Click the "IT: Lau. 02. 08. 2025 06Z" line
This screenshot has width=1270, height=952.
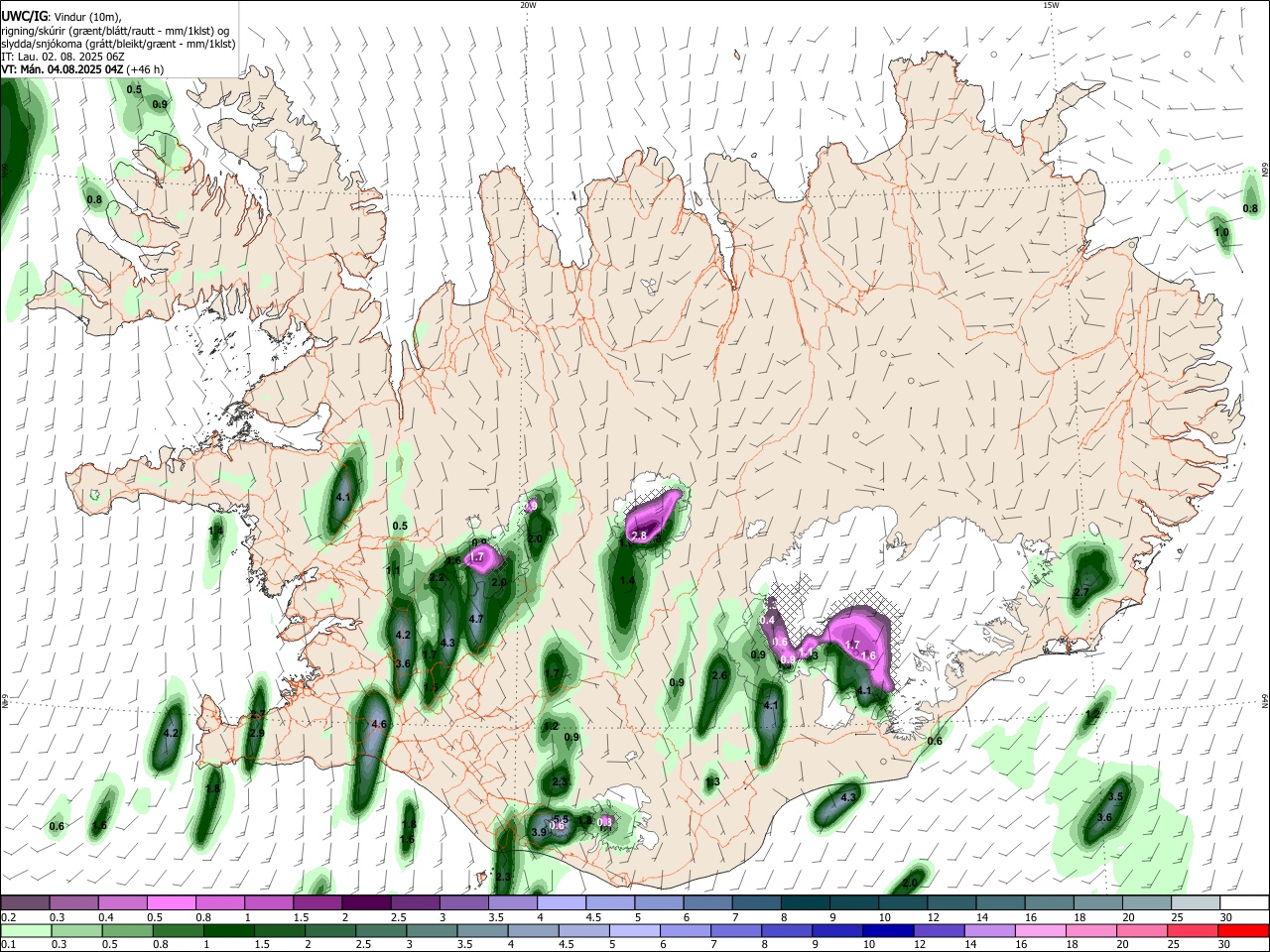tap(63, 57)
